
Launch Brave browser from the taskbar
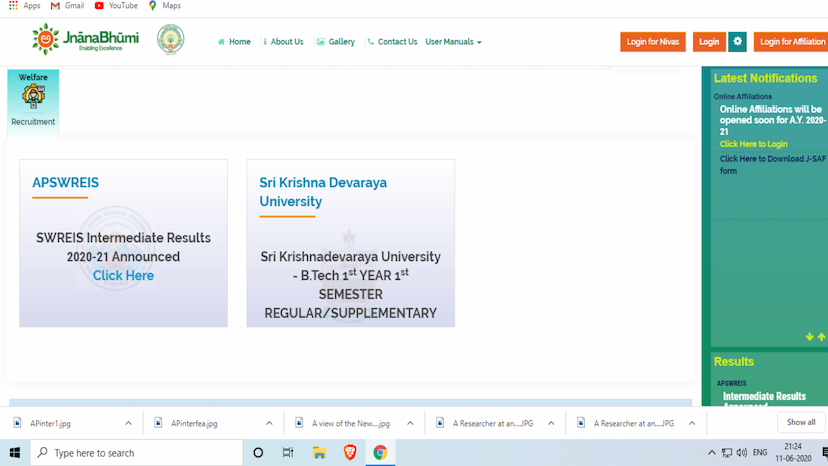[x=349, y=453]
